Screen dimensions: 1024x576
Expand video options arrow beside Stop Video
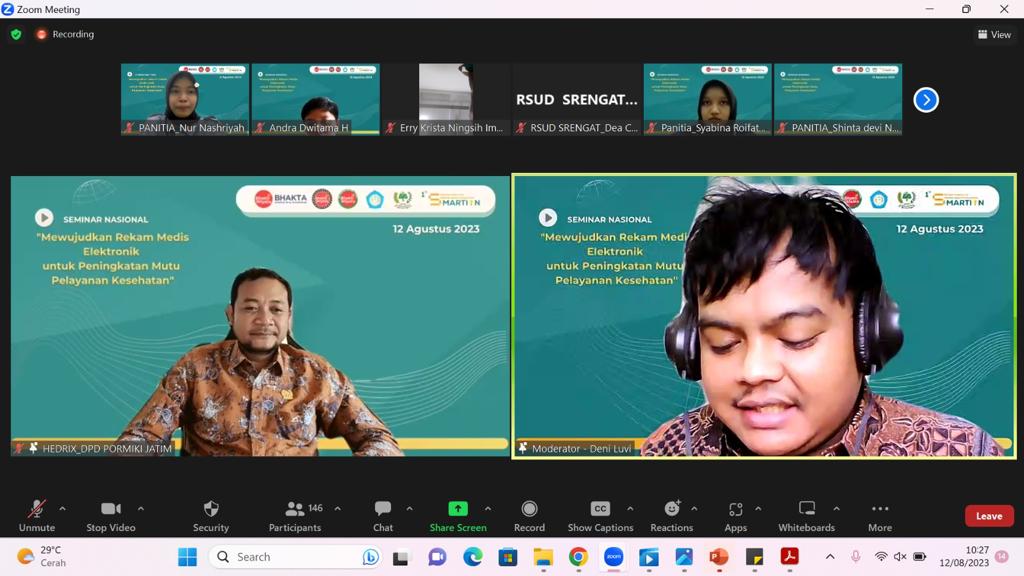coord(140,509)
